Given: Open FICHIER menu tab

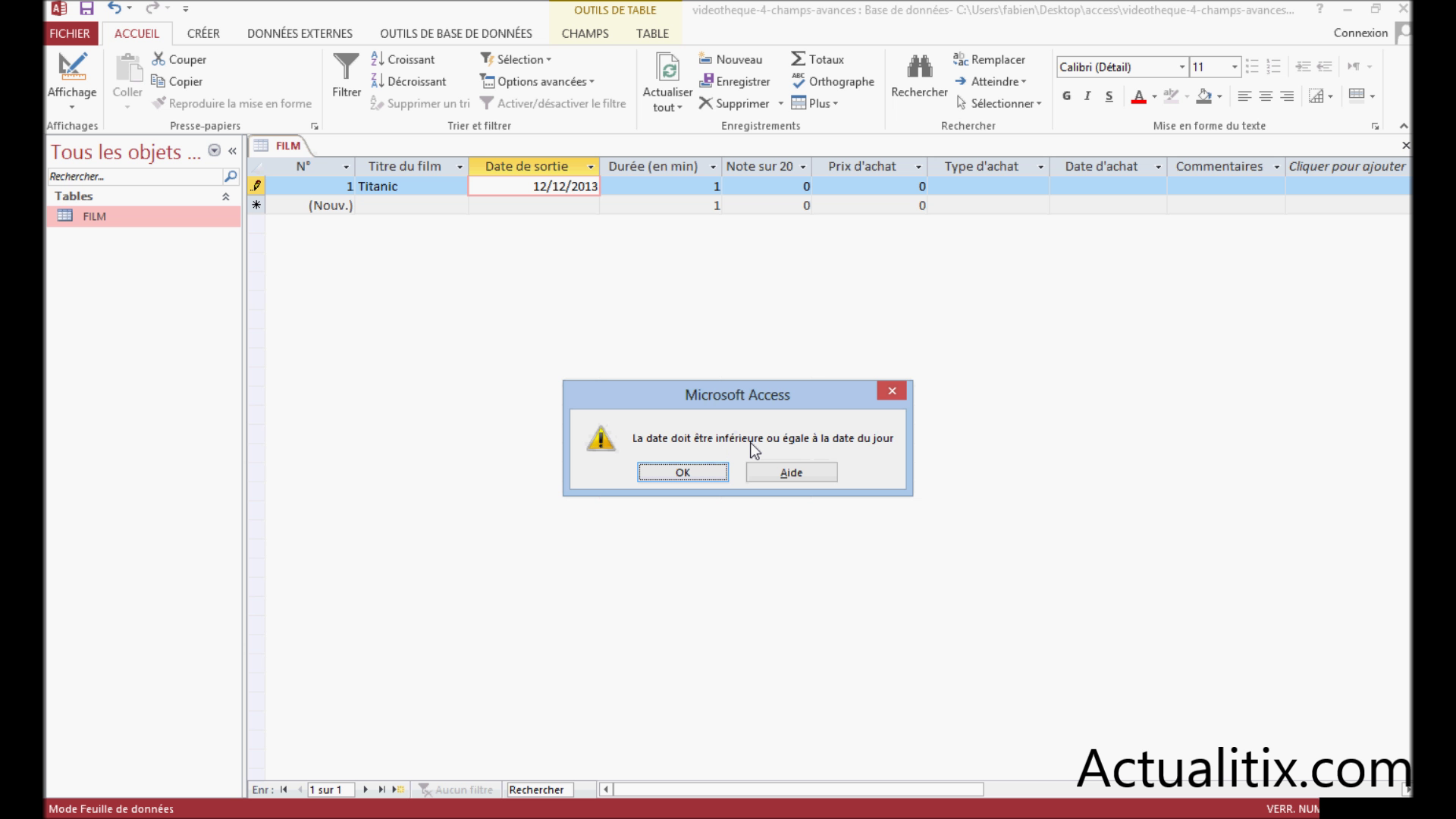Looking at the screenshot, I should click(70, 33).
